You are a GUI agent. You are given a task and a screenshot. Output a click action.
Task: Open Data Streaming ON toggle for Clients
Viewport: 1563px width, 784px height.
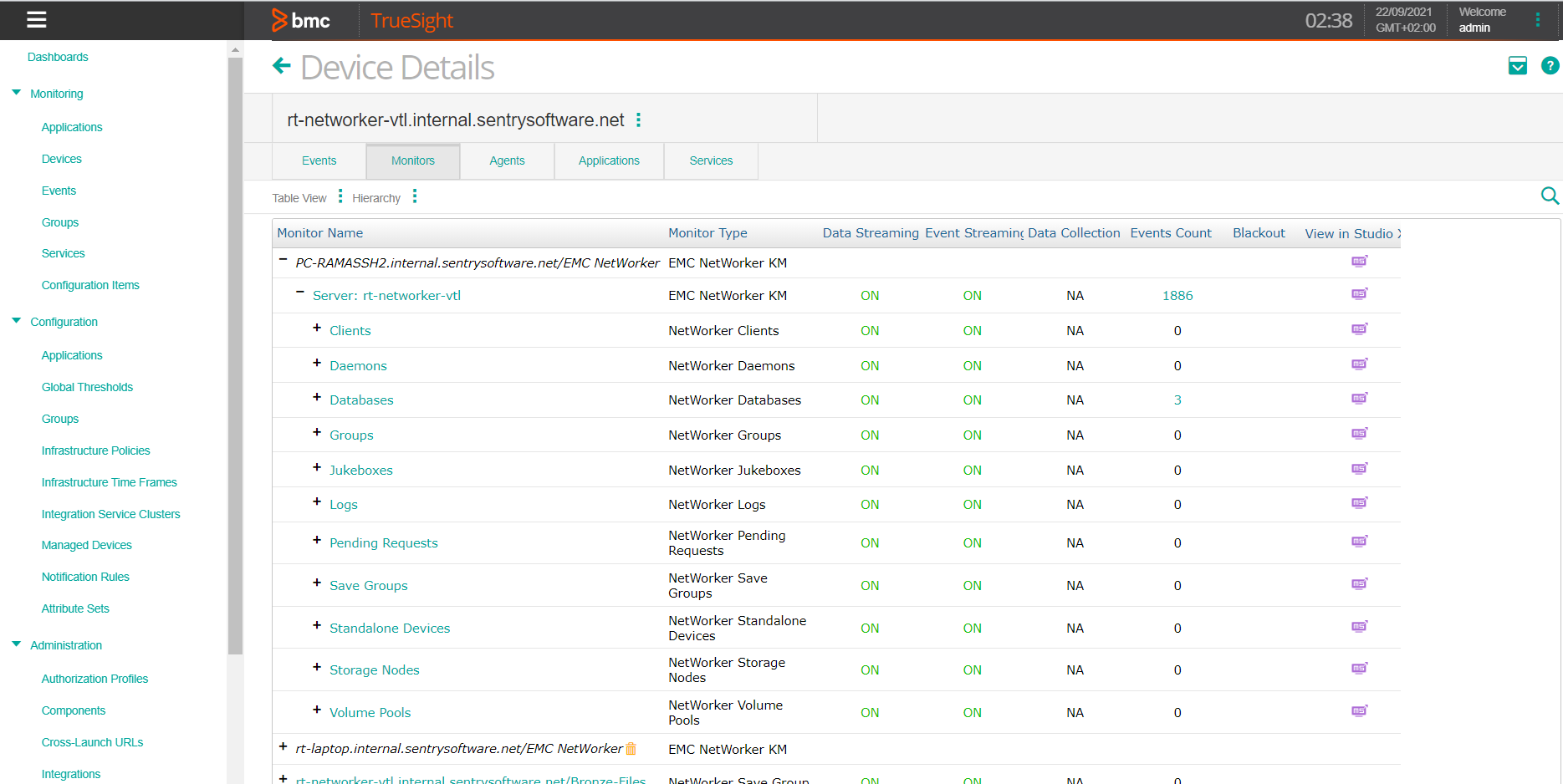pos(870,330)
